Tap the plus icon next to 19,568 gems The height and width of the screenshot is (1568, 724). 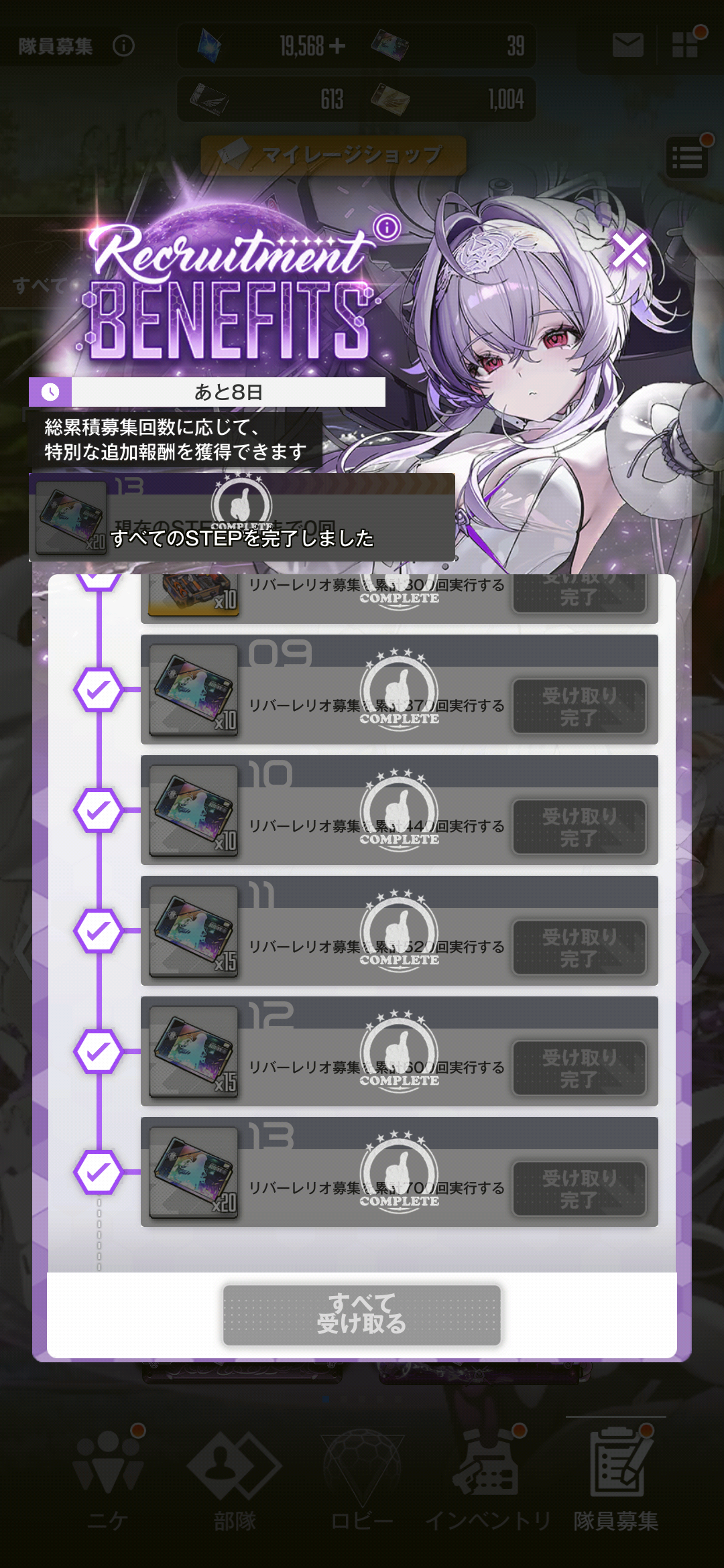point(337,46)
